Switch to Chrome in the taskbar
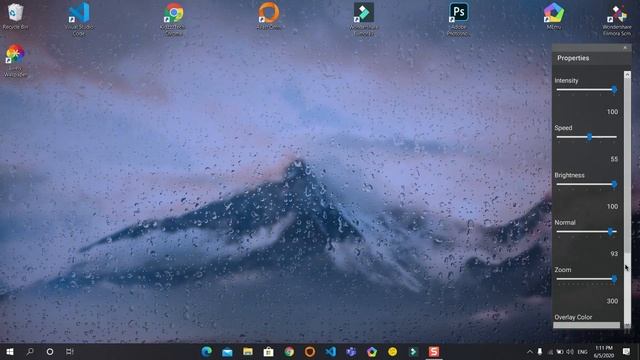The width and height of the screenshot is (640, 360). pos(289,351)
